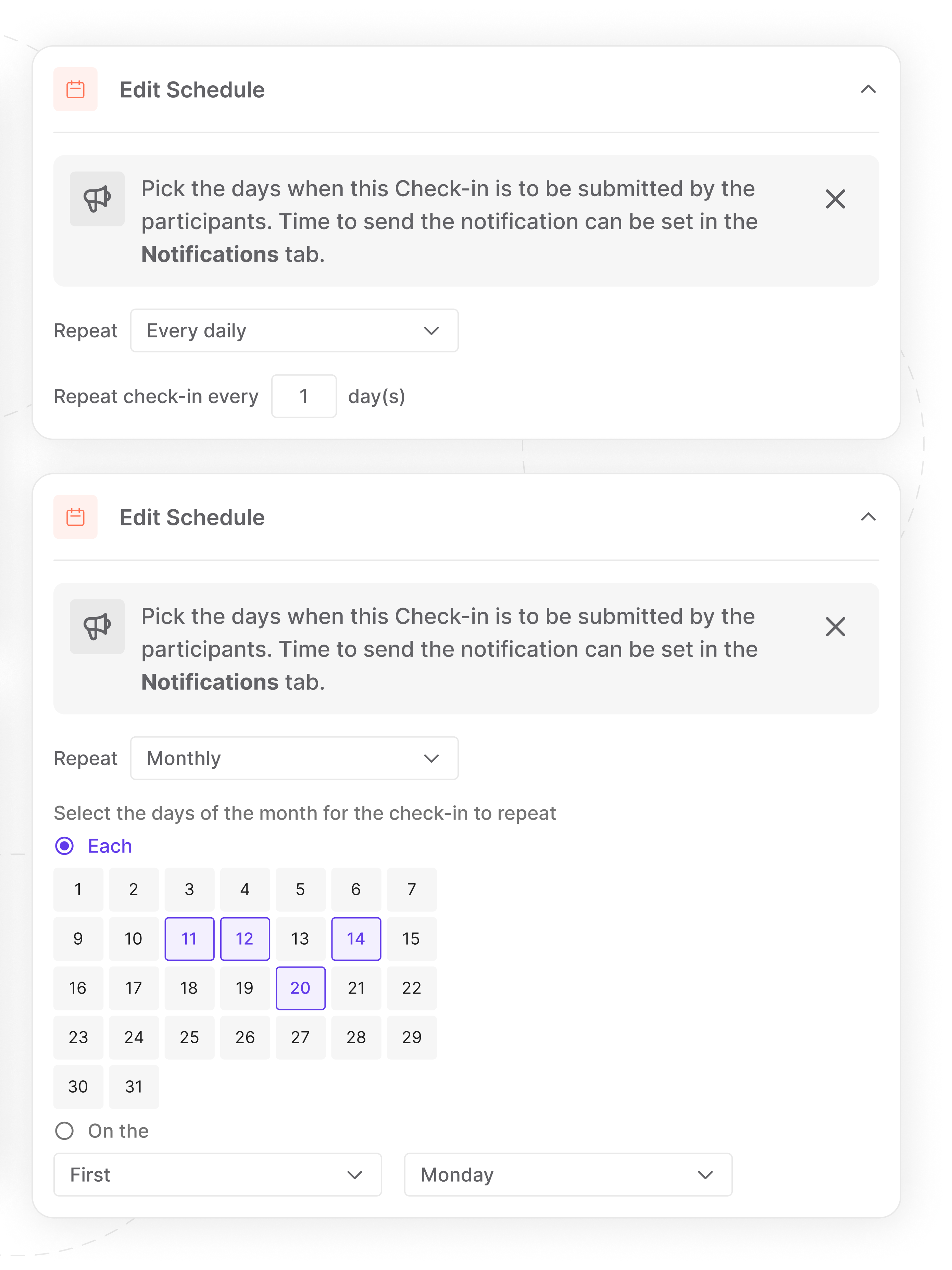The image size is (952, 1270).
Task: Pick day 31 in the month grid
Action: tap(134, 1087)
